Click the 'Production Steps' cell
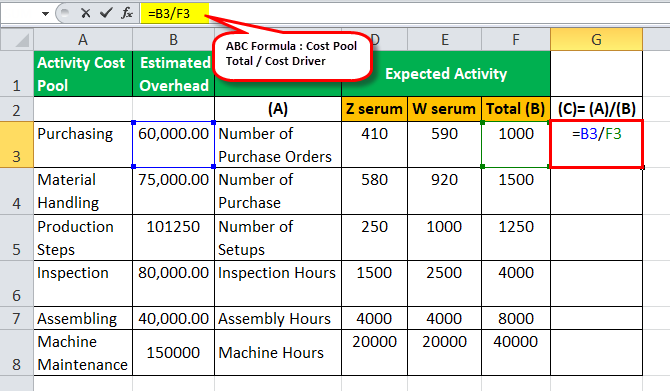 [83, 238]
